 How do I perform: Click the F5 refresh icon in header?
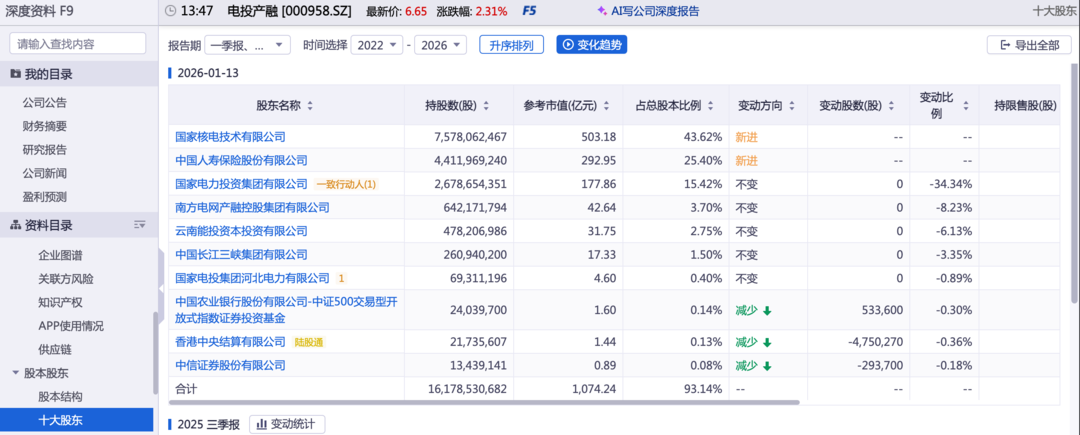point(529,11)
